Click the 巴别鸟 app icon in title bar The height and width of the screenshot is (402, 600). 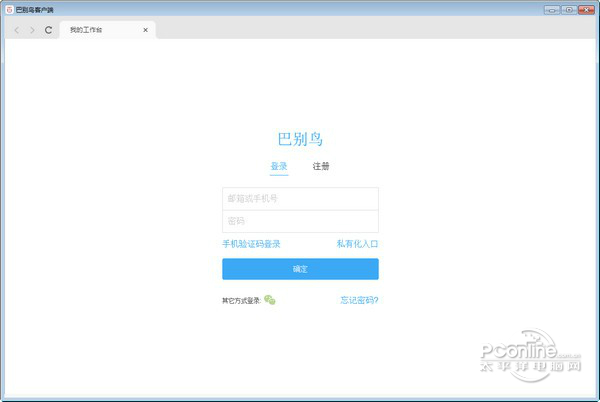10,10
